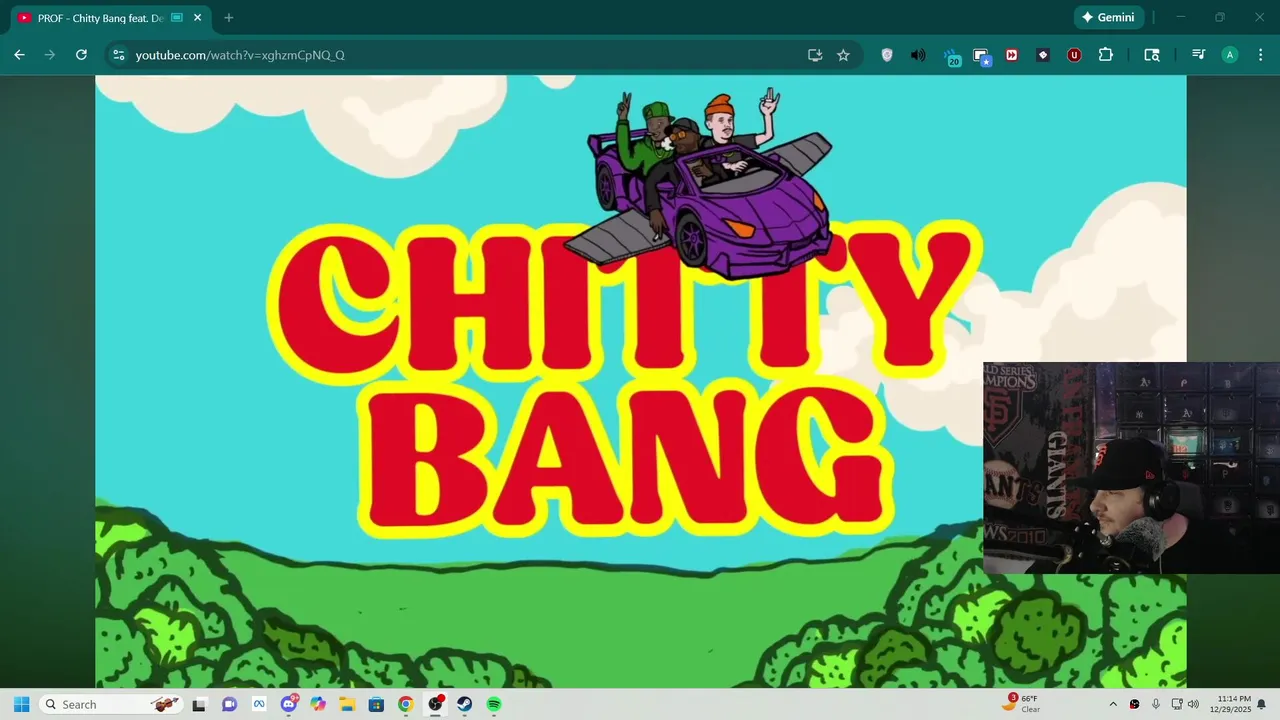
Task: Bookmark this page with the star
Action: pos(843,55)
